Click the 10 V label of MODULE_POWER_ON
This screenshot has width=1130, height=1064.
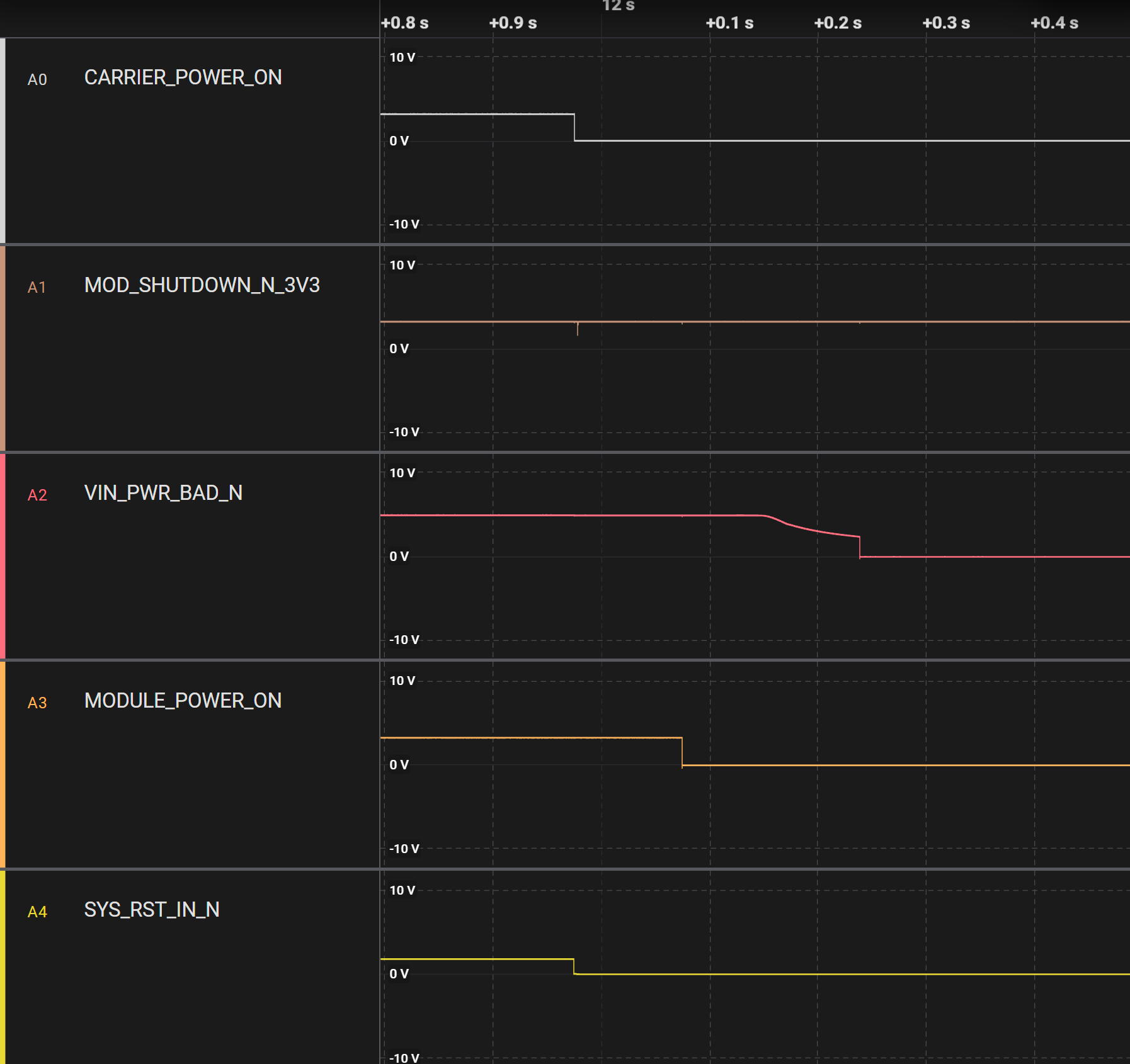[402, 681]
